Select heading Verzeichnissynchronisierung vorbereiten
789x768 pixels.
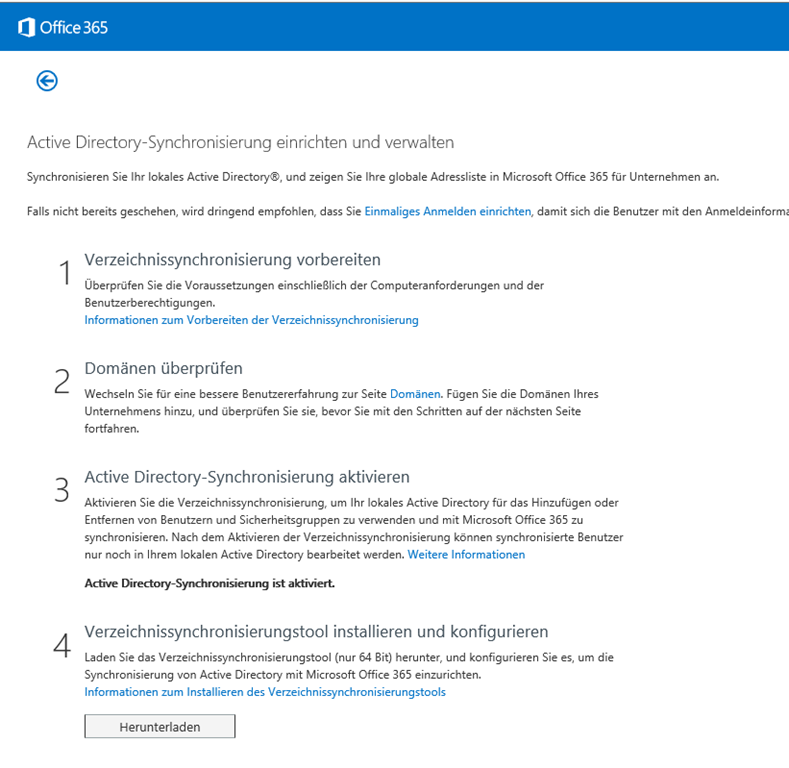(x=232, y=260)
